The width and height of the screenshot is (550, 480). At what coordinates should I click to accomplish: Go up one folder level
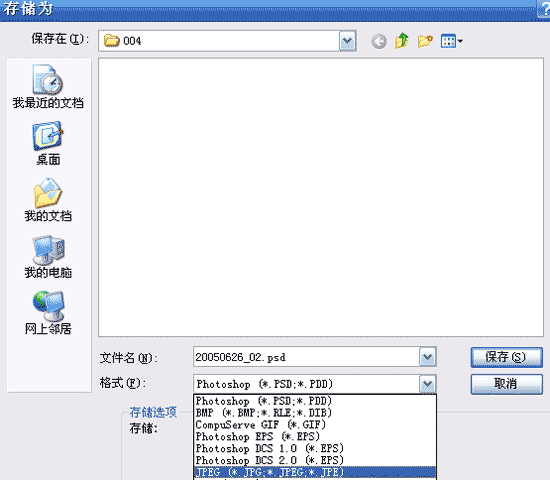pos(402,41)
